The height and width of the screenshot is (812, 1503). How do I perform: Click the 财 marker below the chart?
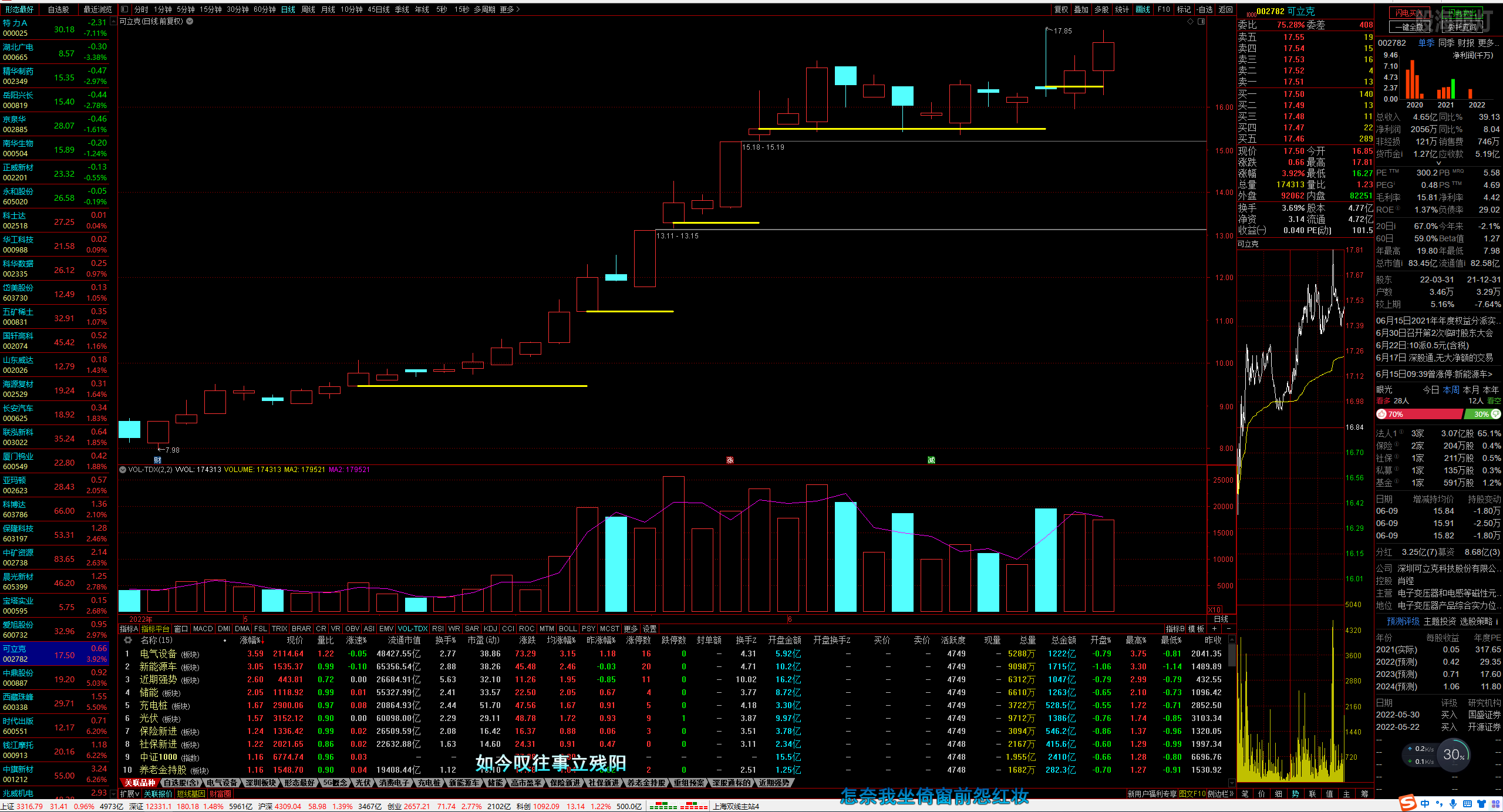(157, 460)
